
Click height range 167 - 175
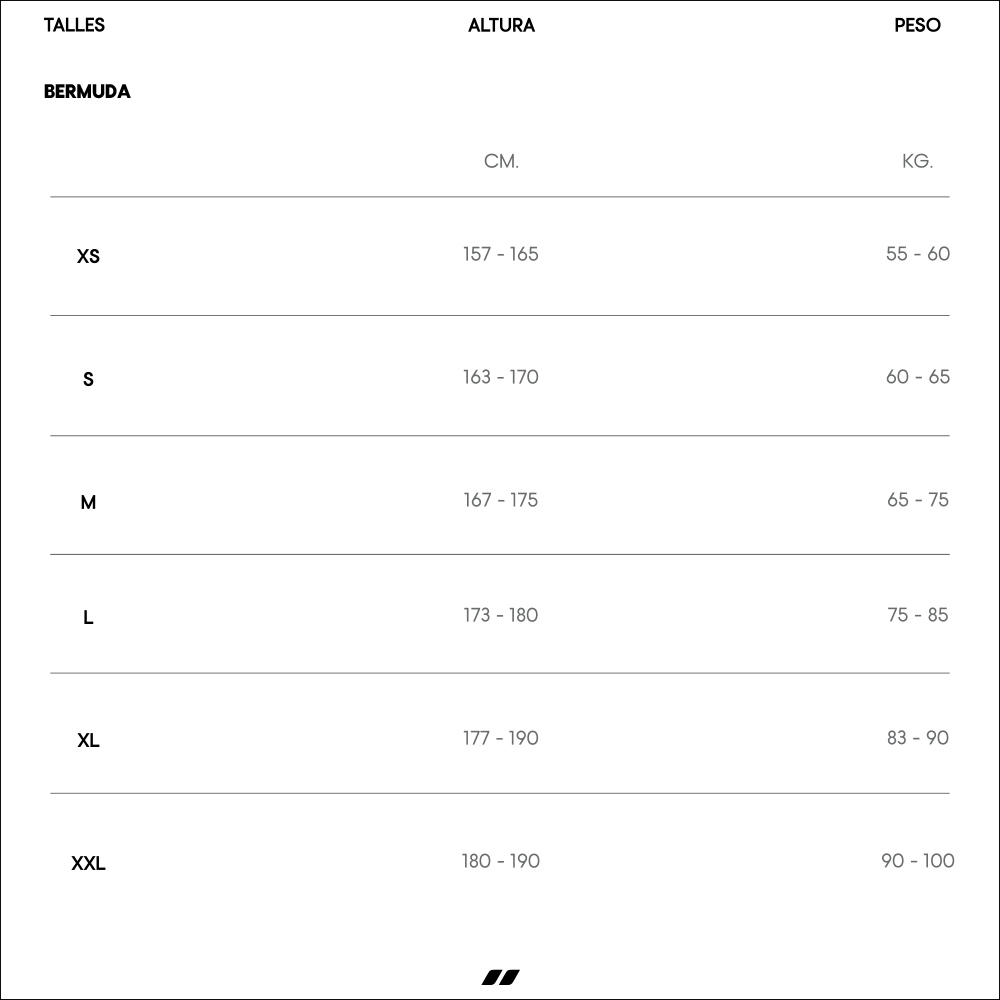point(501,500)
